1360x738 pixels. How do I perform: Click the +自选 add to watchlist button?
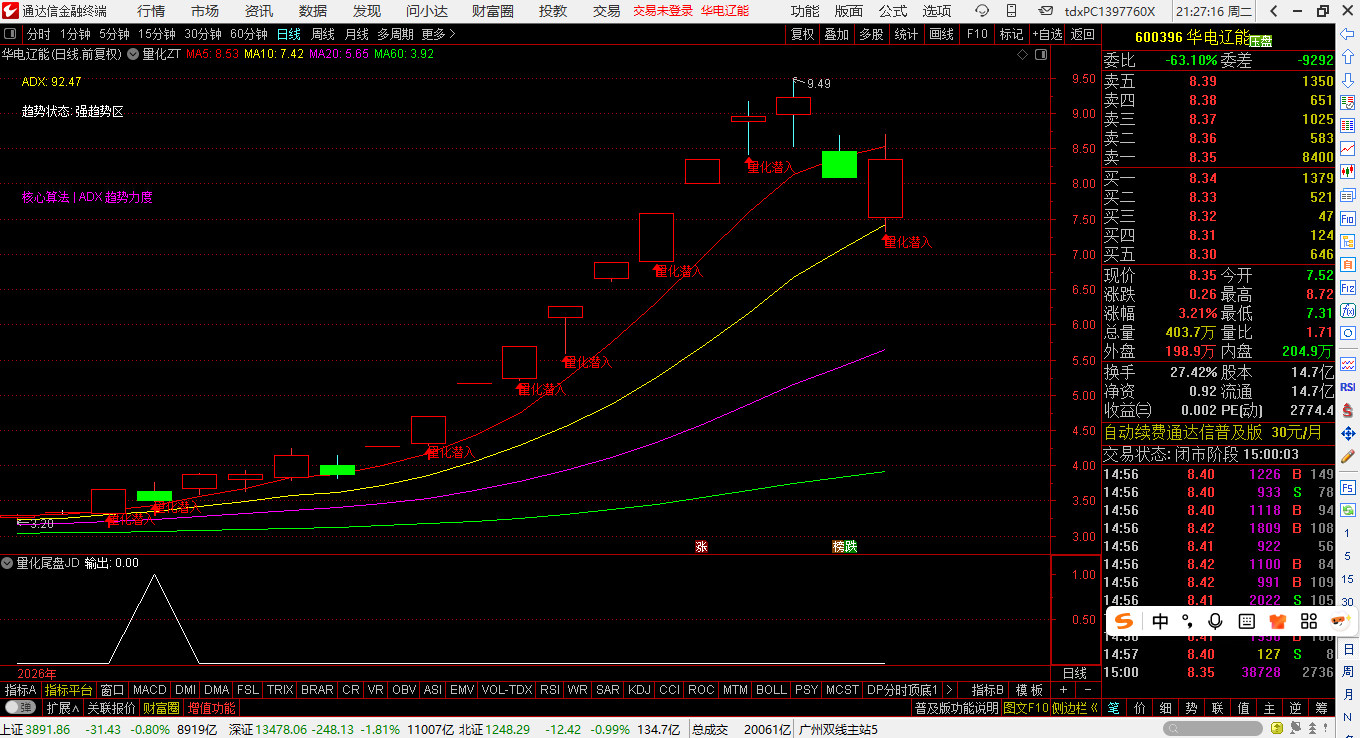click(1046, 34)
